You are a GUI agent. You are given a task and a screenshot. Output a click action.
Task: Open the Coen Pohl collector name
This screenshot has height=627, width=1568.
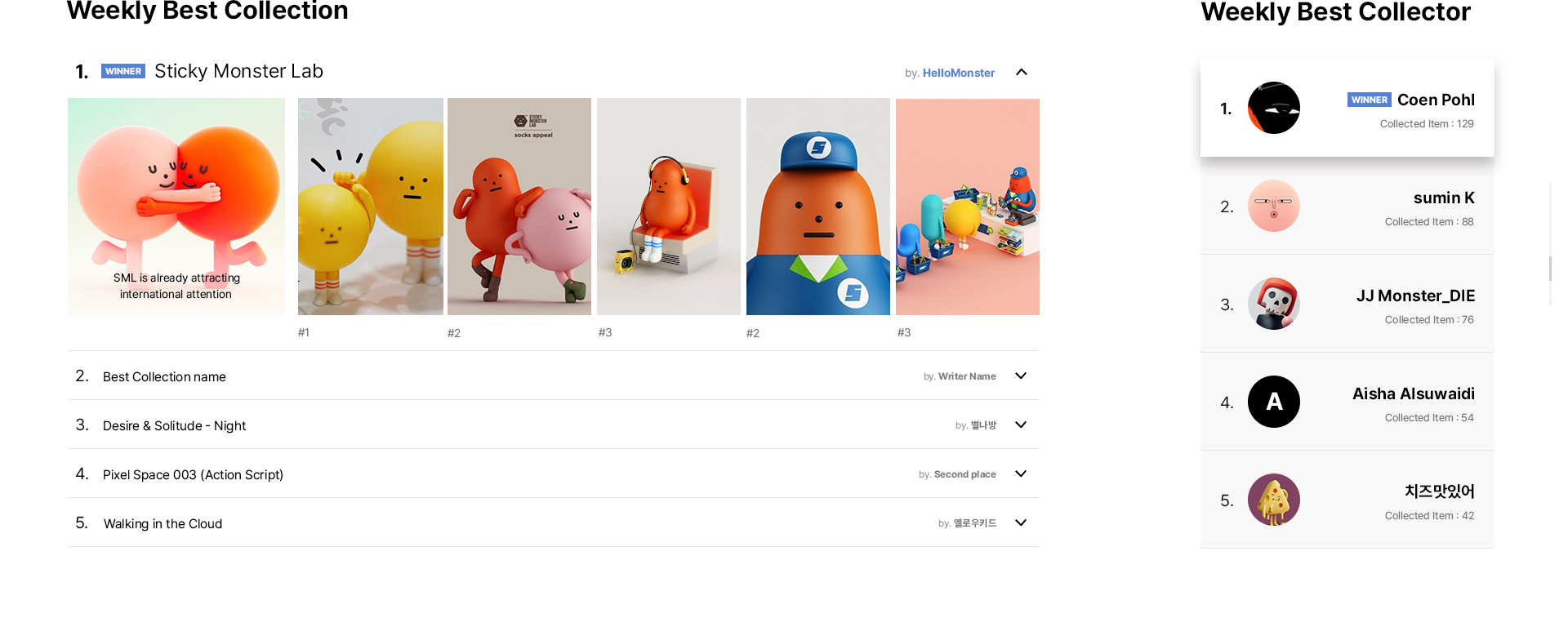pos(1436,100)
